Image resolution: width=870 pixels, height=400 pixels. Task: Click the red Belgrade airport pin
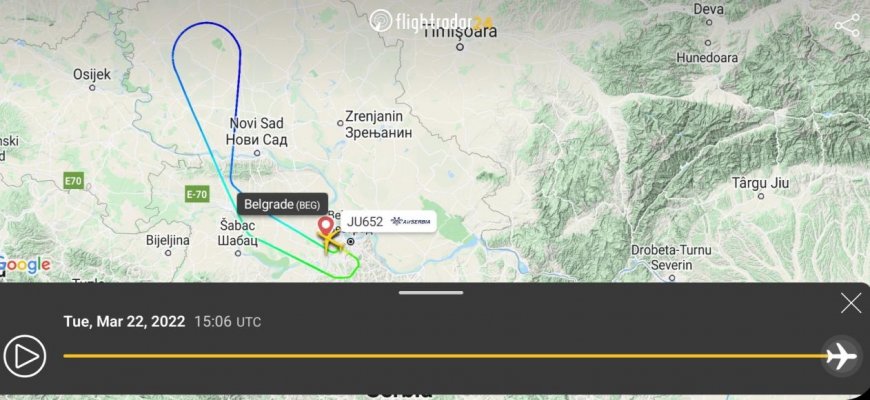coord(326,226)
